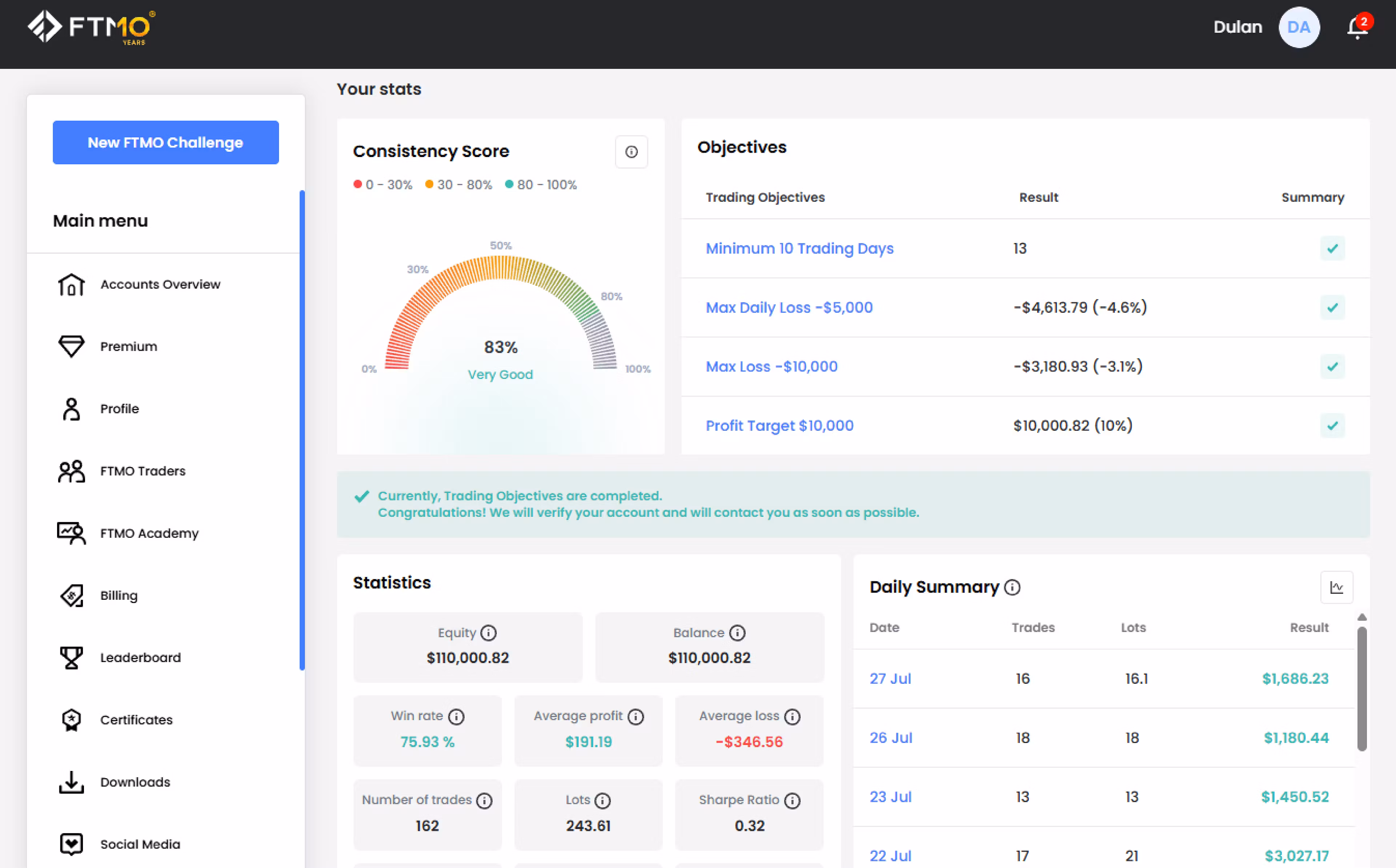Click the Consistency Score info icon
Image resolution: width=1396 pixels, height=868 pixels.
(x=631, y=152)
